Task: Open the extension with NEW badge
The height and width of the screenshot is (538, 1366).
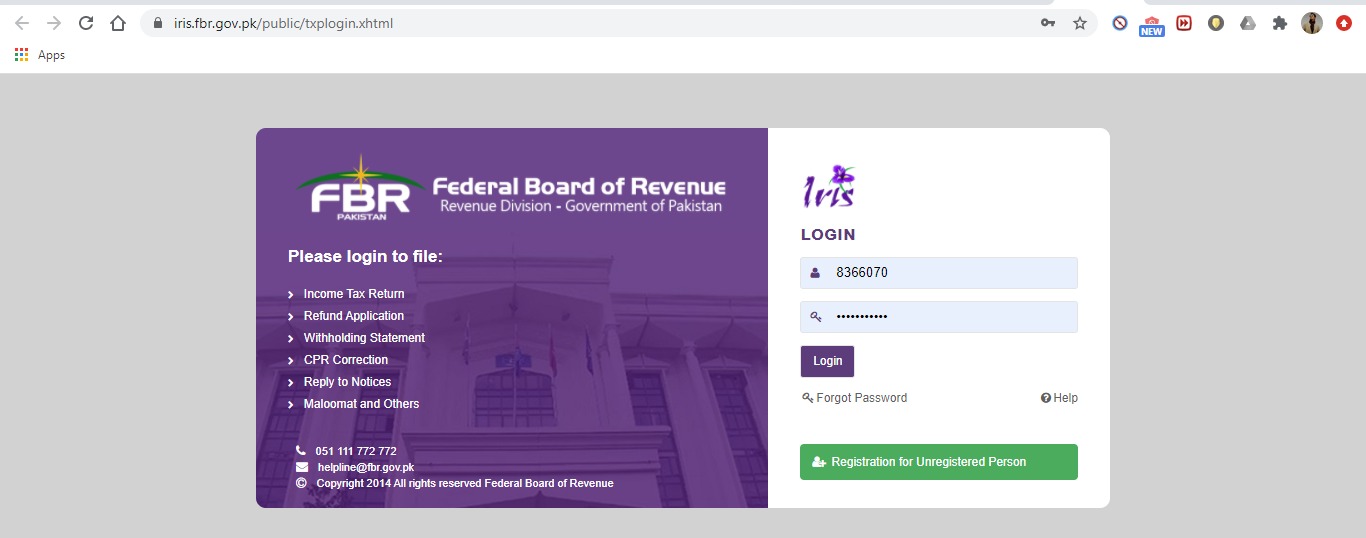Action: click(x=1152, y=24)
